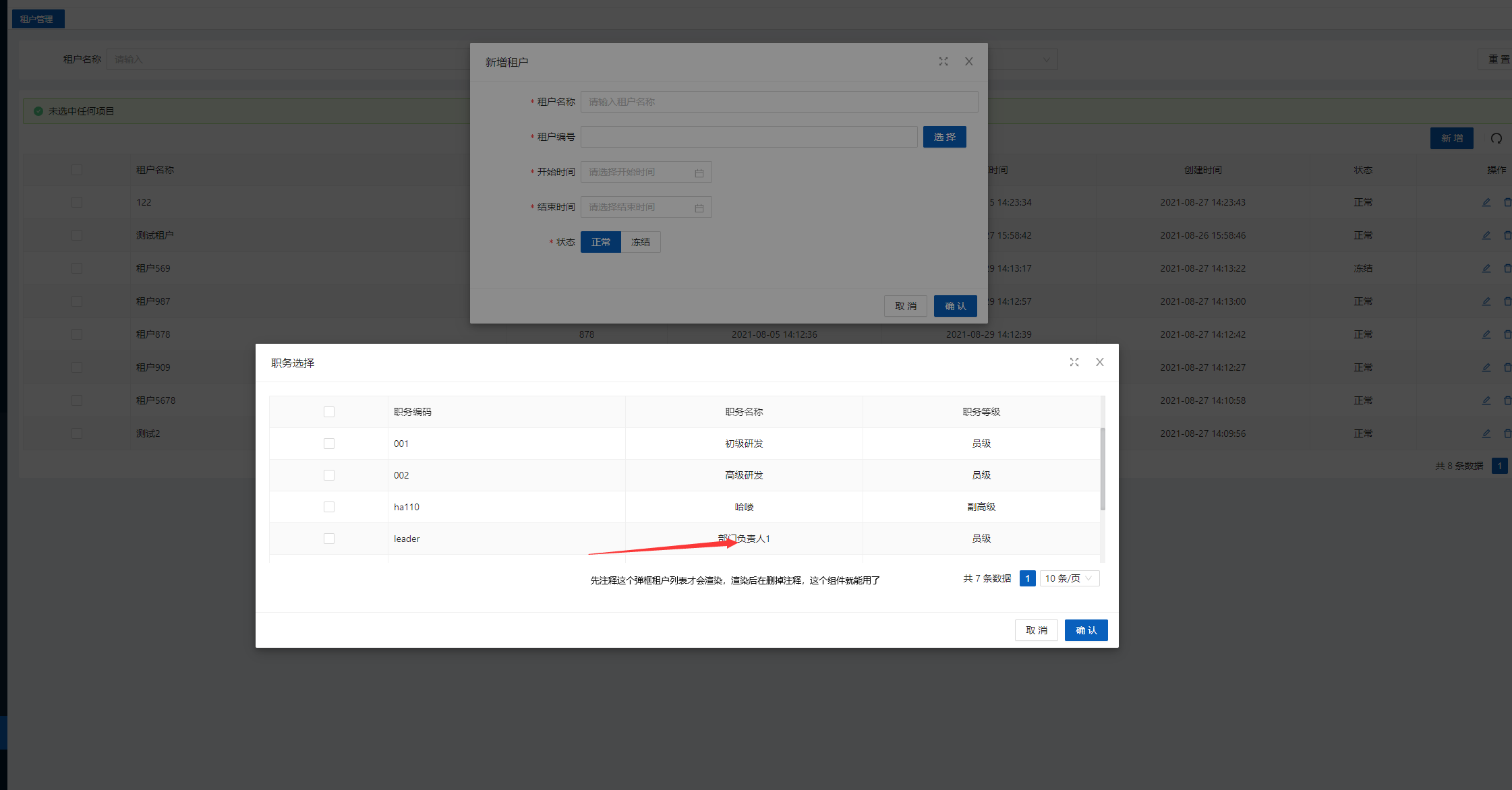Select the 冻结 status option
Screen dimensions: 1512x790
tap(641, 242)
